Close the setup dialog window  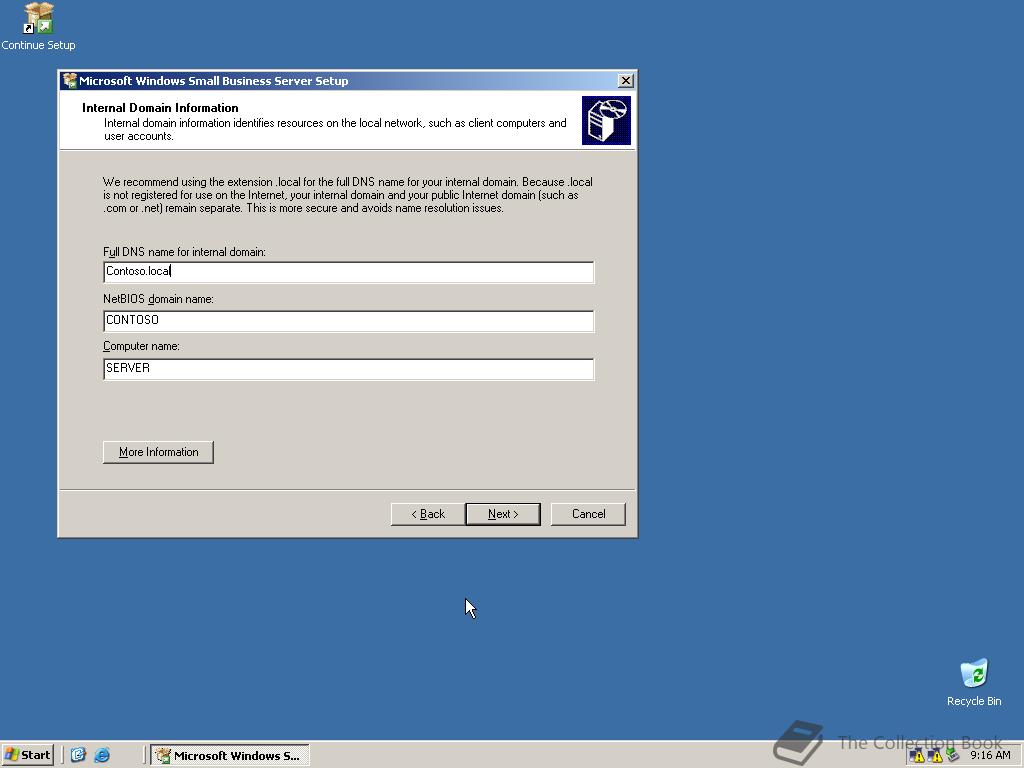(625, 80)
